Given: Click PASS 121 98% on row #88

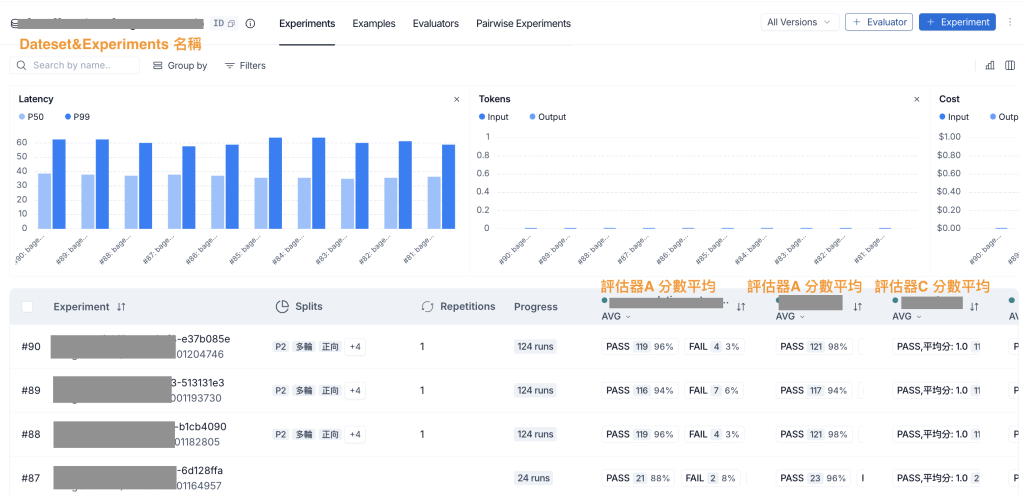Looking at the screenshot, I should [814, 434].
